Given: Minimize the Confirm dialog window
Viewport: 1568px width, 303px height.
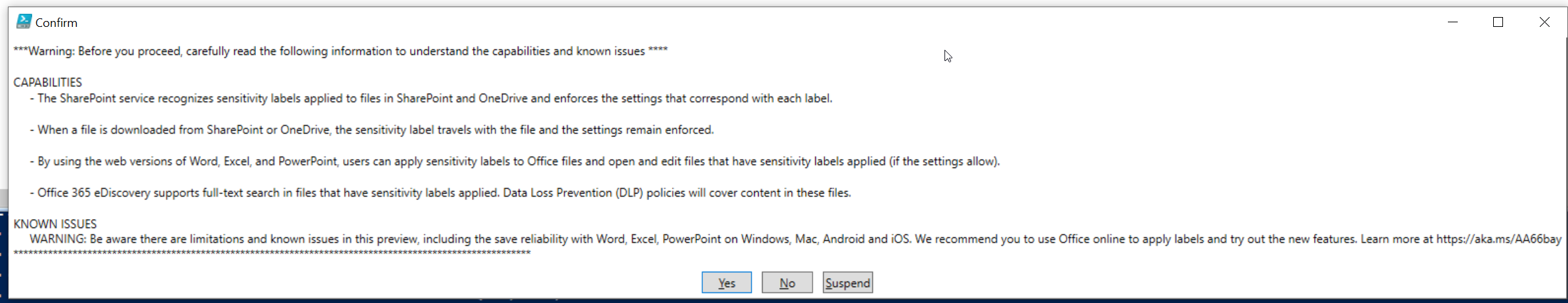Looking at the screenshot, I should click(x=1452, y=22).
